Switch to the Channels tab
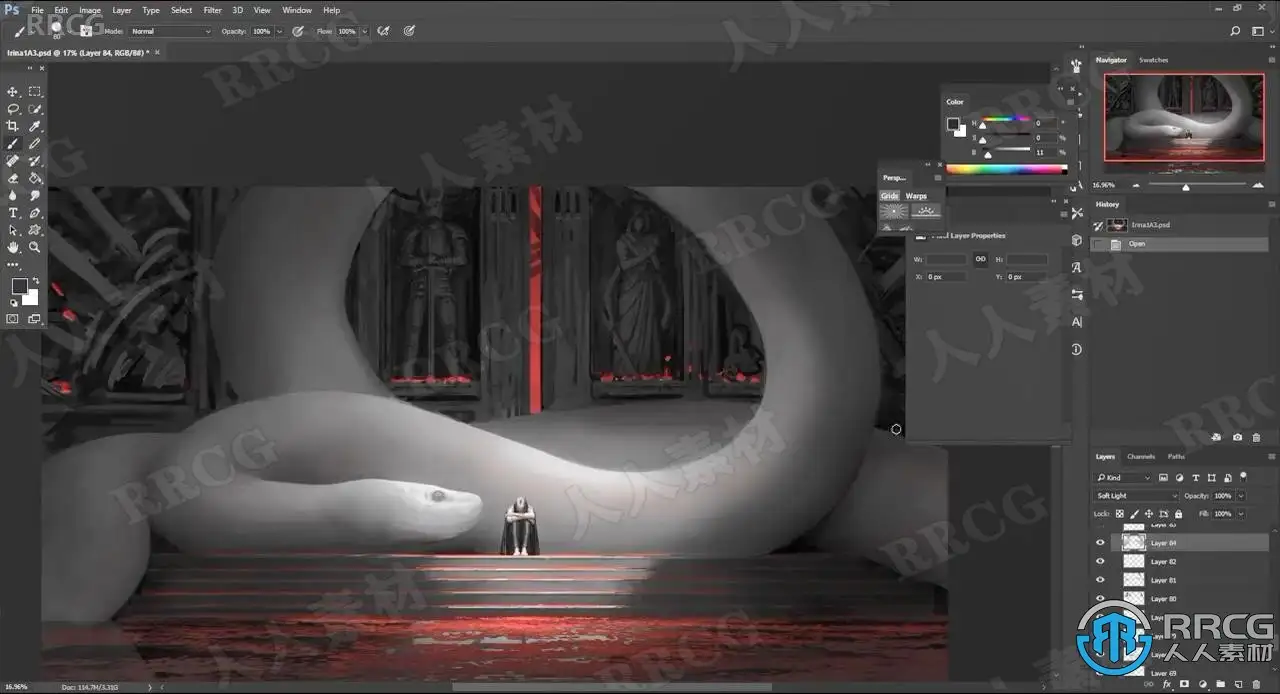This screenshot has width=1280, height=694. pyautogui.click(x=1141, y=457)
